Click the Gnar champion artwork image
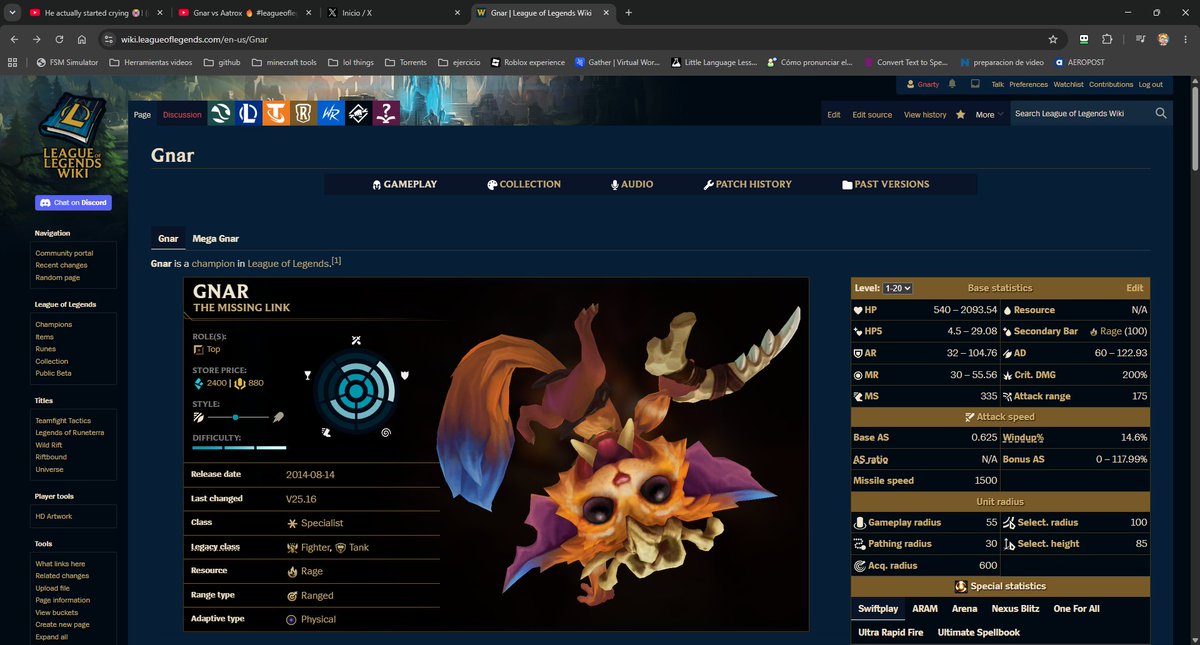The width and height of the screenshot is (1200, 645). pyautogui.click(x=624, y=454)
